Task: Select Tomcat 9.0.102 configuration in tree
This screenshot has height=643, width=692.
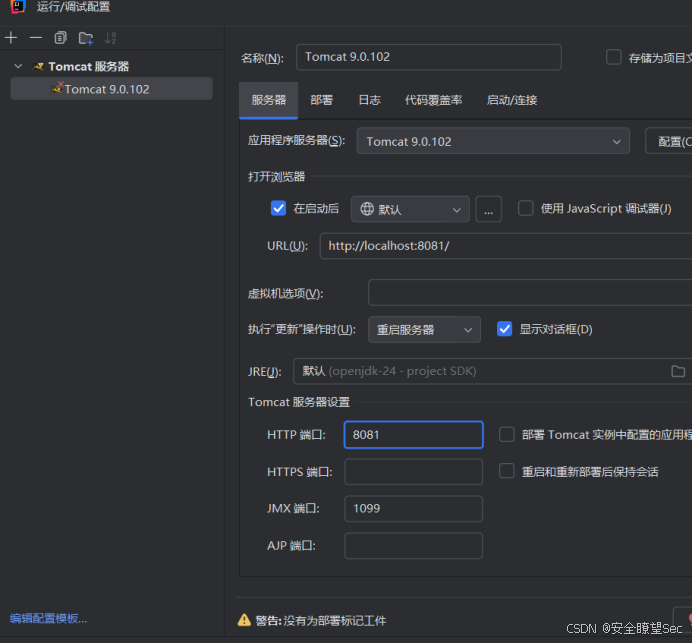Action: [x=112, y=89]
